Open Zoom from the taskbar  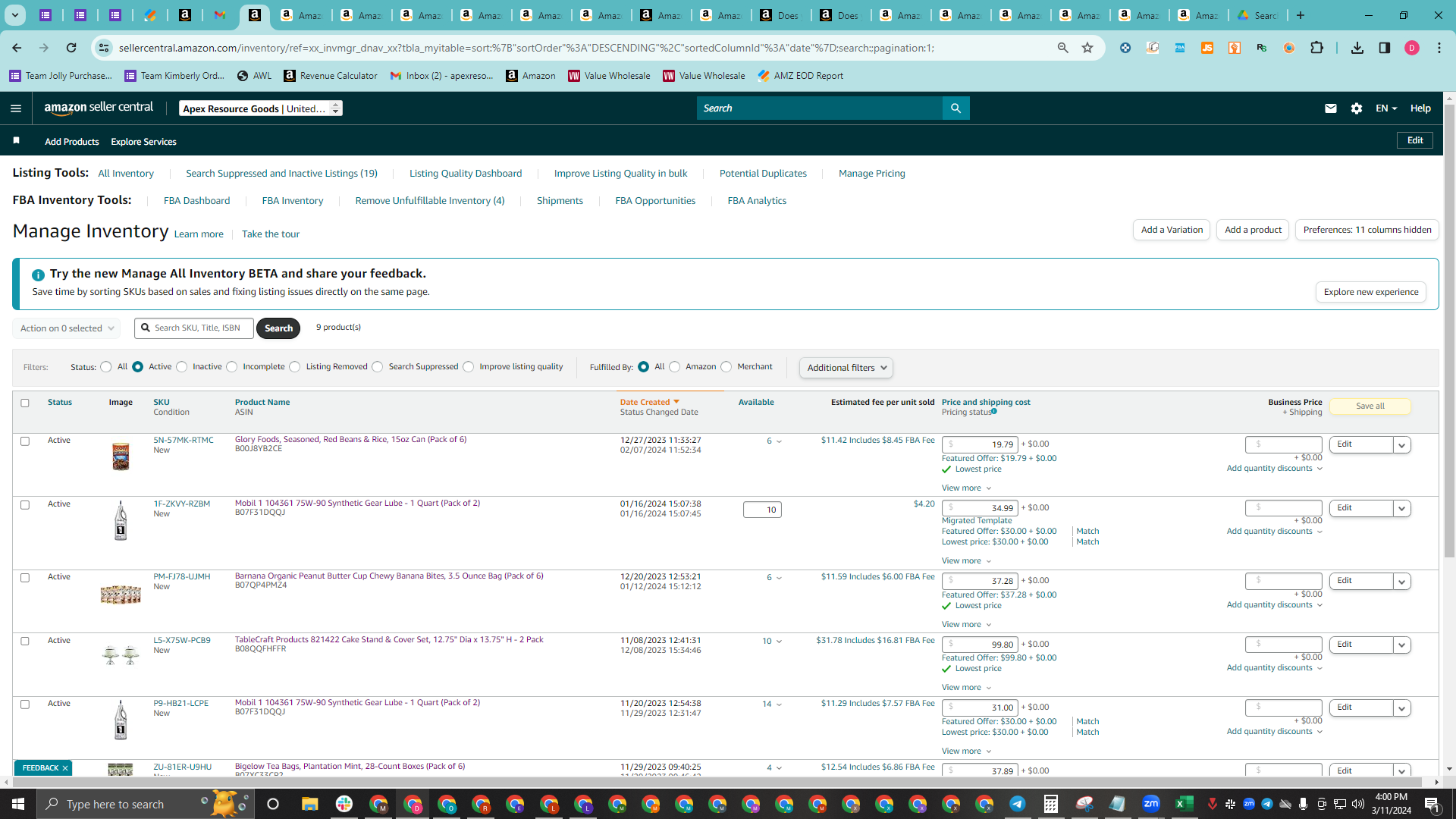point(1150,804)
